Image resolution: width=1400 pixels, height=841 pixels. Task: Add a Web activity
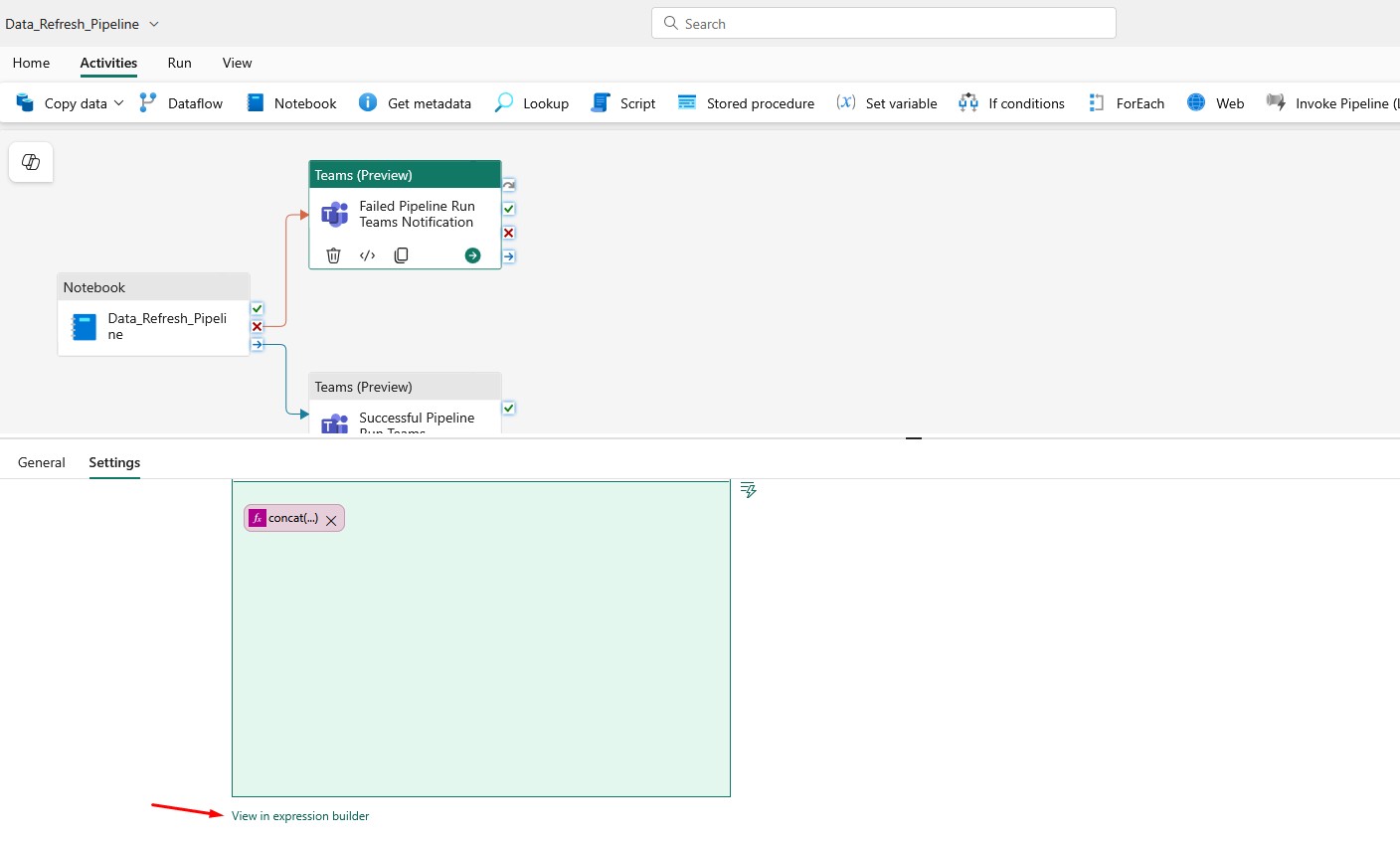point(1215,103)
